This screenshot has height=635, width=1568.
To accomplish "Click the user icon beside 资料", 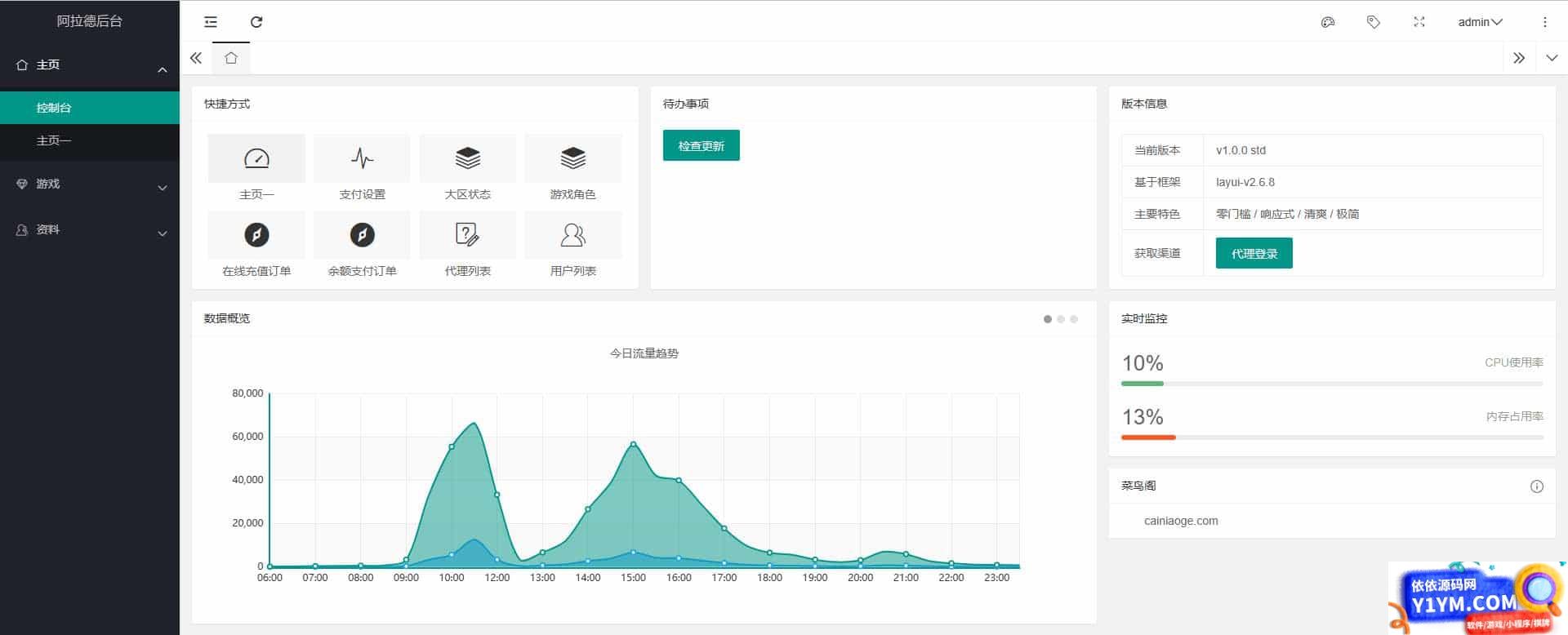I will click(x=22, y=229).
